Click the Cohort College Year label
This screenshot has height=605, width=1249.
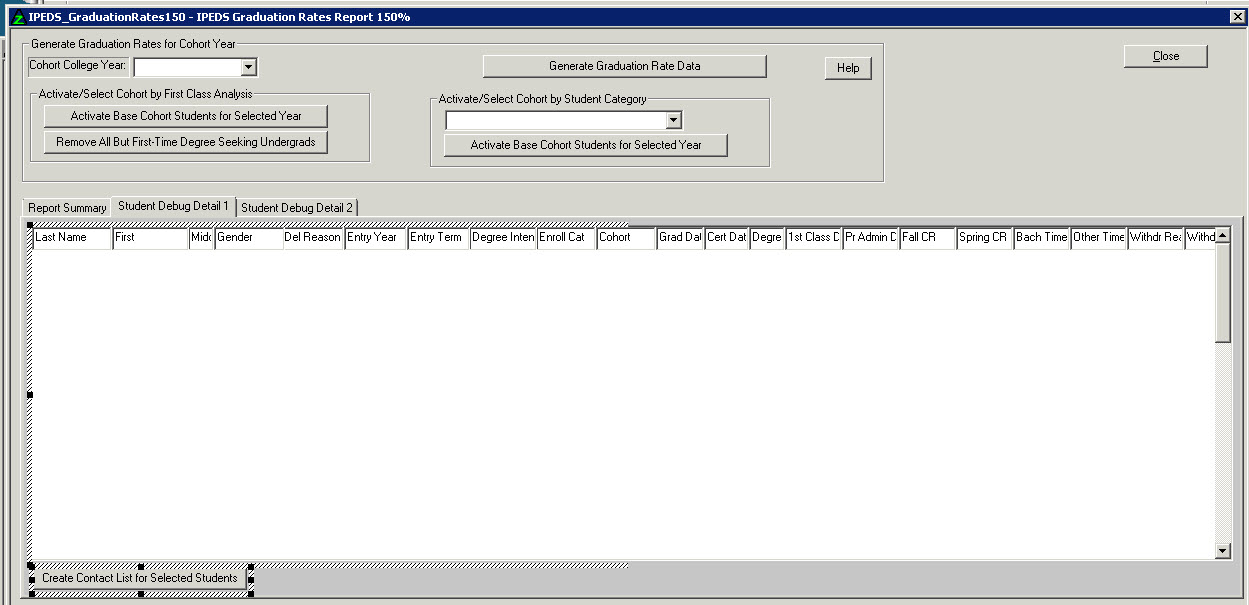[x=78, y=65]
